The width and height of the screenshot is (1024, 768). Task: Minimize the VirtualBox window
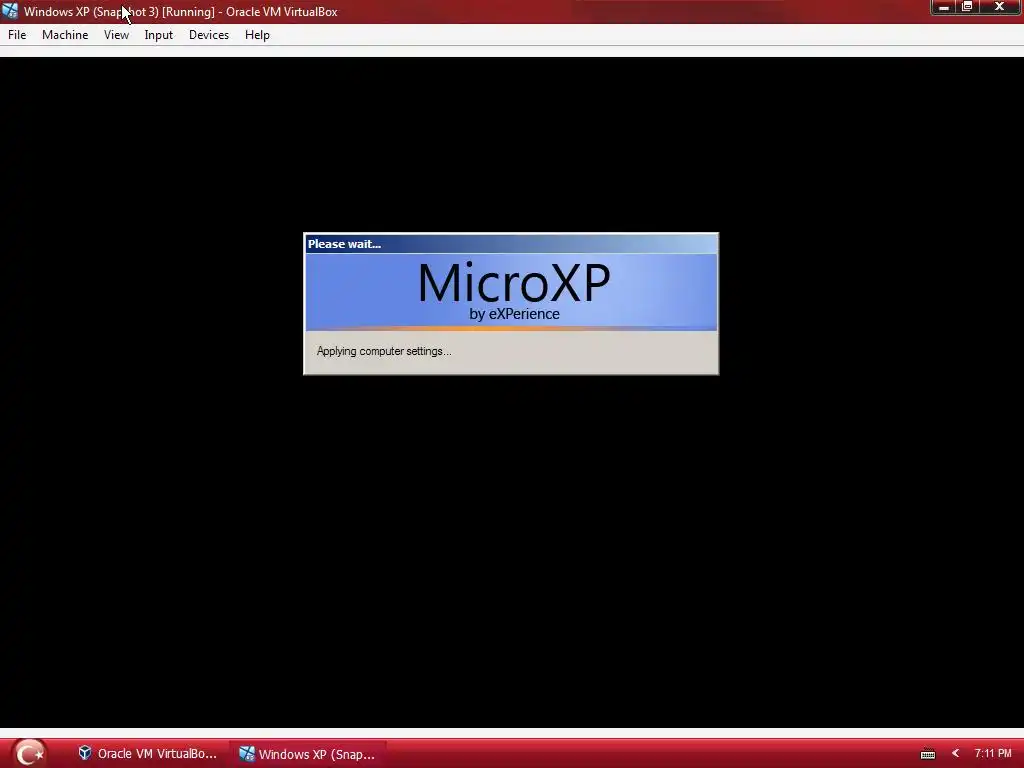coord(944,7)
